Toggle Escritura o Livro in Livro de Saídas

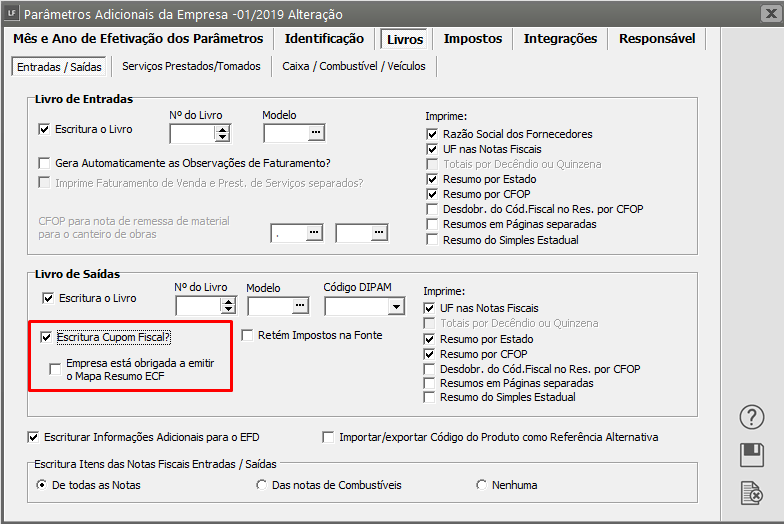[x=48, y=298]
